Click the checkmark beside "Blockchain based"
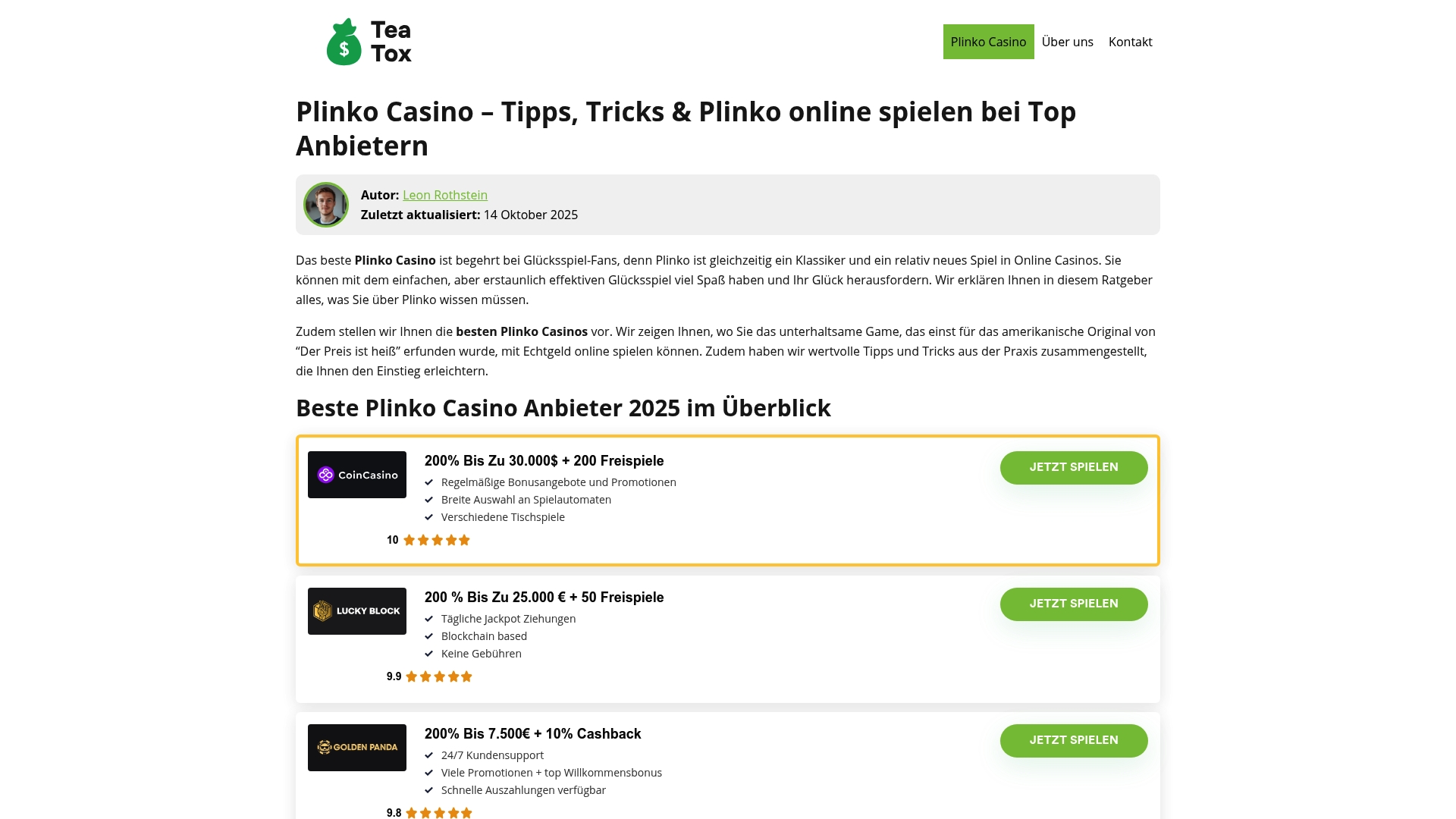The width and height of the screenshot is (1456, 819). click(430, 636)
